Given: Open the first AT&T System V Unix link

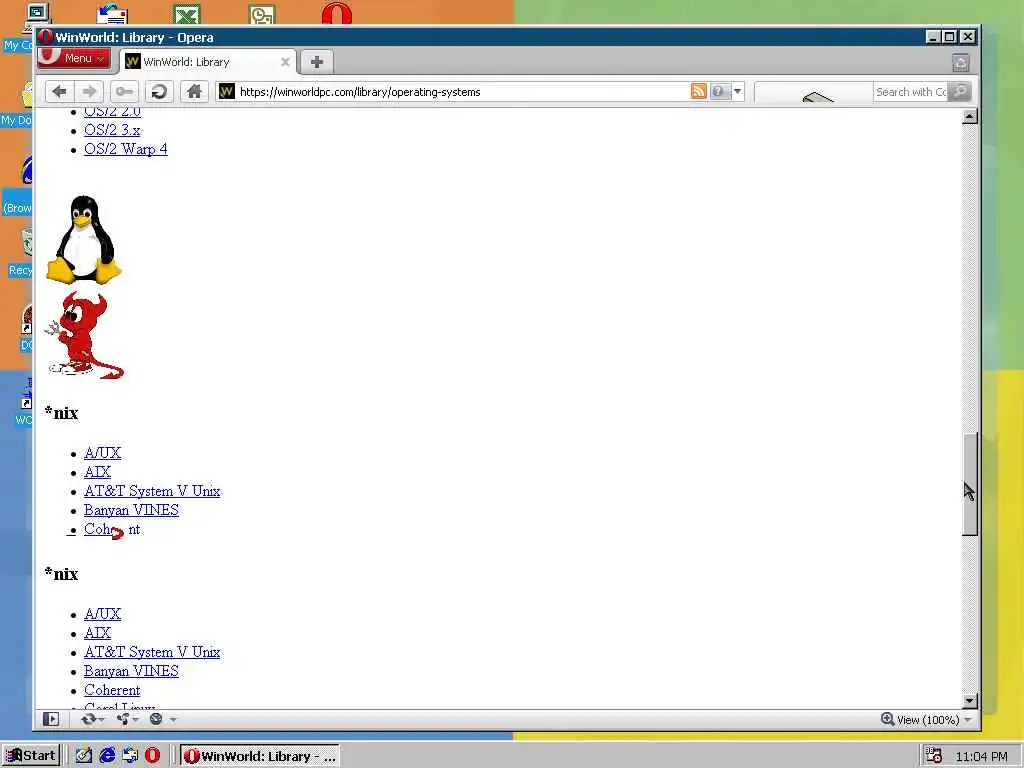Looking at the screenshot, I should pos(152,490).
